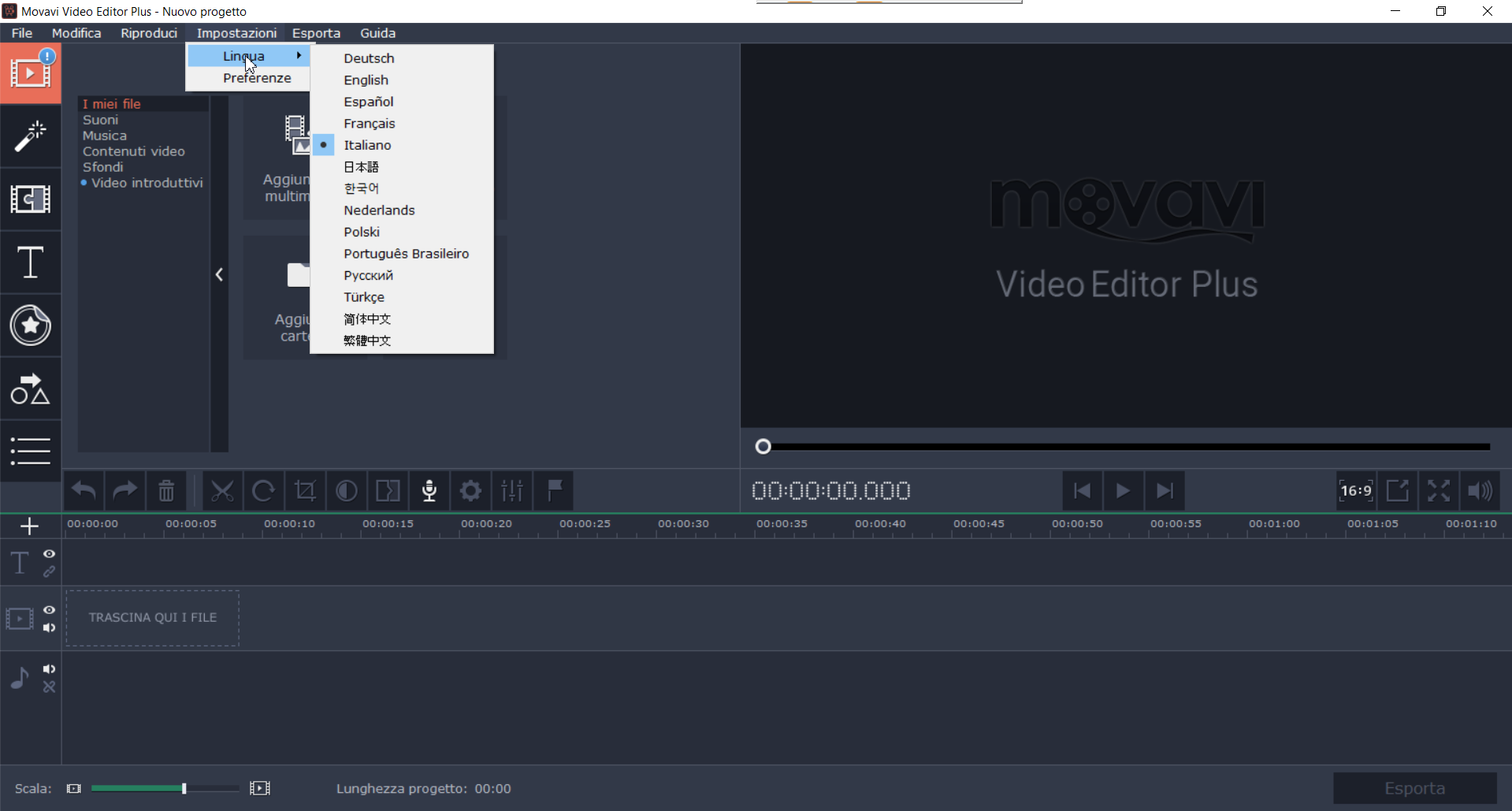
Task: Open Color adjustments icon
Action: (347, 491)
